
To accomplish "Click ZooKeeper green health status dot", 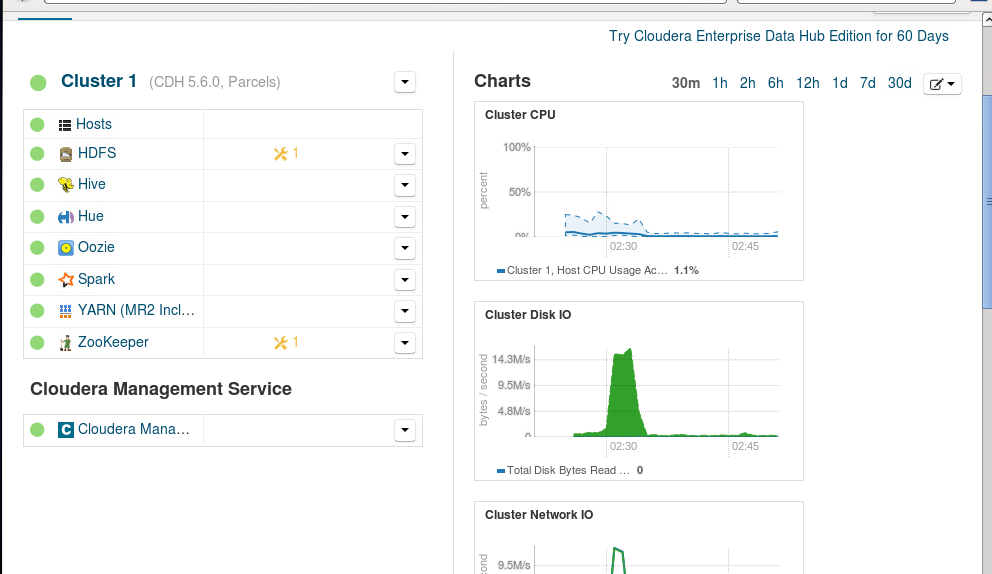I will tap(37, 342).
